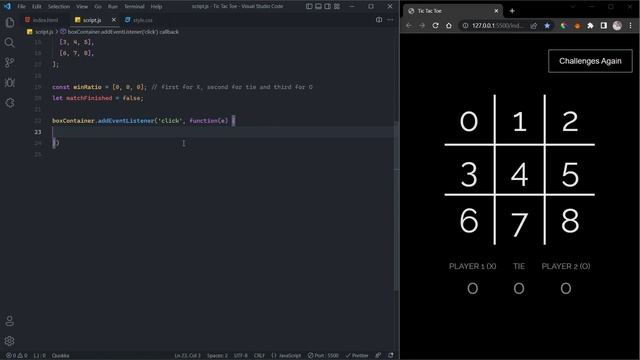Open the Terminal menu
Screen dimensions: 640x360
click(x=134, y=7)
